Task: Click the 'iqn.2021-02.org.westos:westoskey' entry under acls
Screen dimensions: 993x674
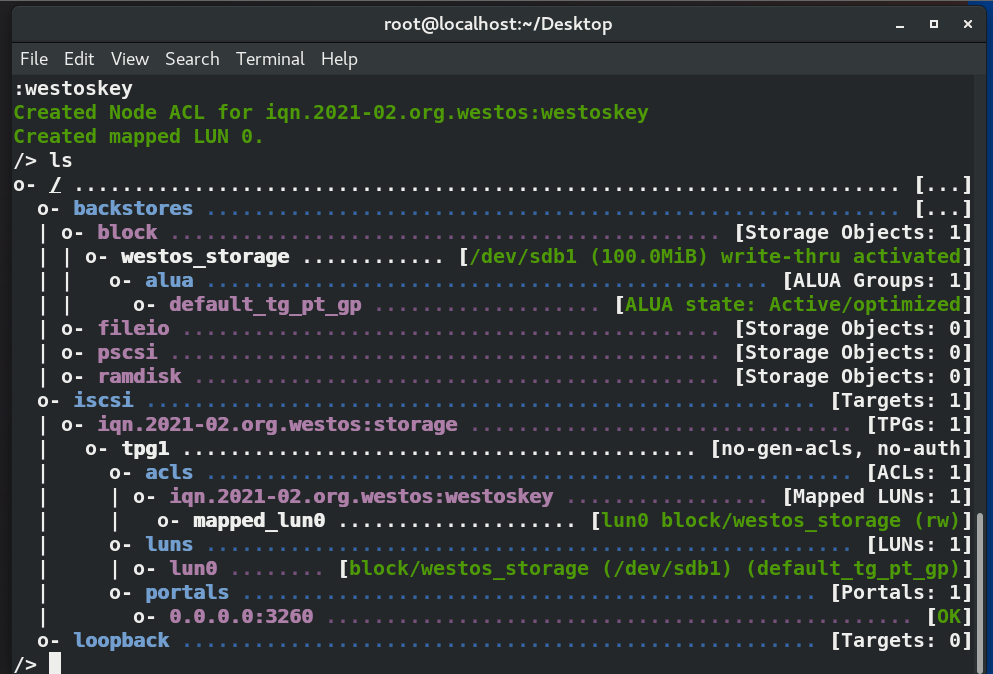Action: coord(362,497)
